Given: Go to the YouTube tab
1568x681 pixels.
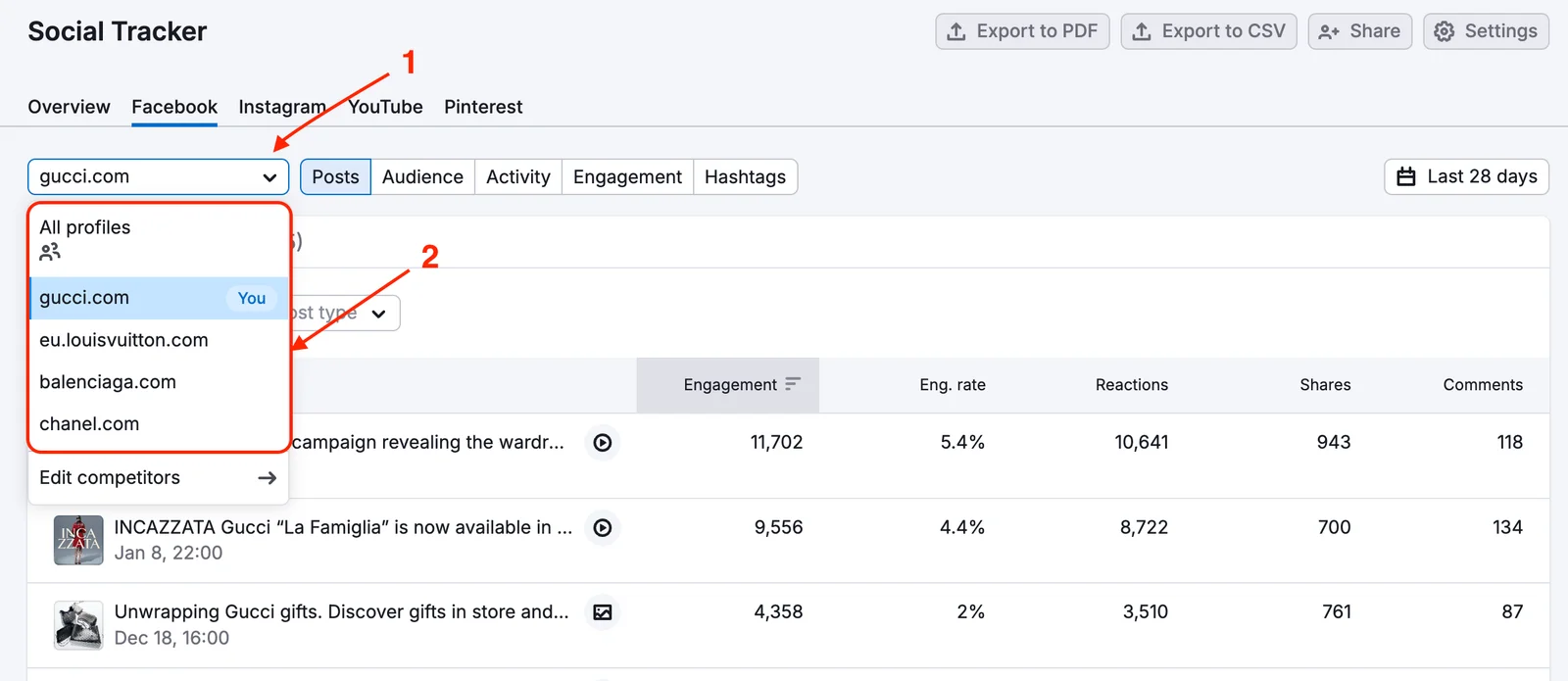Looking at the screenshot, I should coord(385,107).
